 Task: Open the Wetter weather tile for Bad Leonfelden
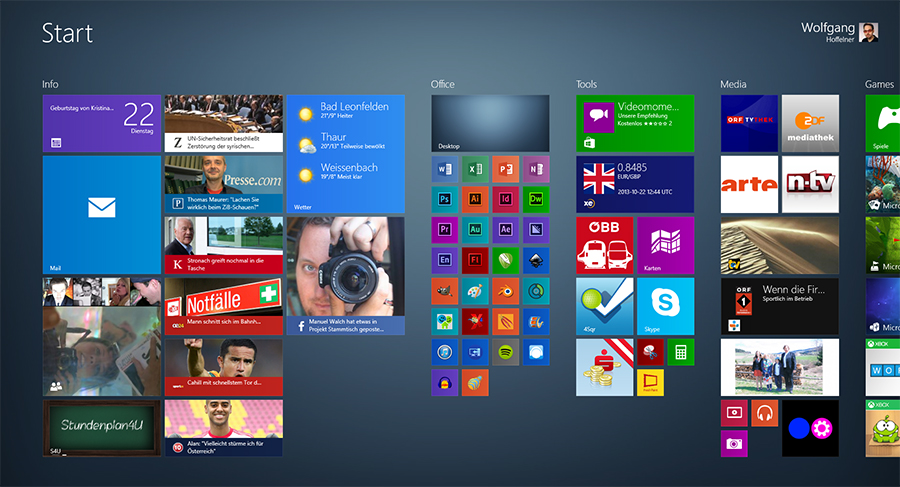[x=346, y=154]
